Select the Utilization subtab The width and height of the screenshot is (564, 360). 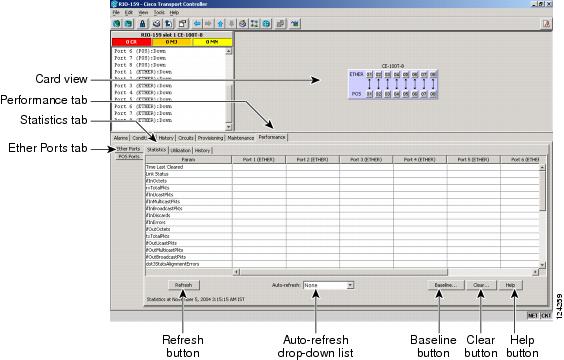pos(180,150)
